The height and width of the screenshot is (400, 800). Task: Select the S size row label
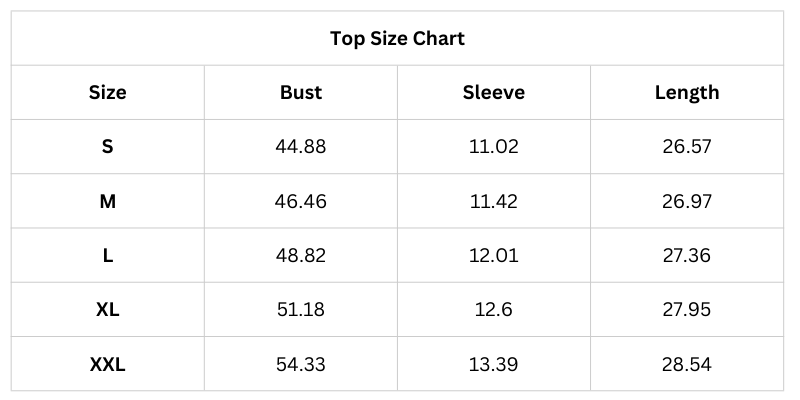click(x=108, y=147)
